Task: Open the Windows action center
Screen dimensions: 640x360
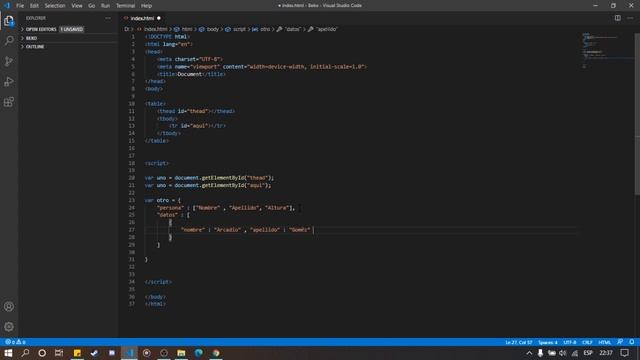Action: click(625, 353)
